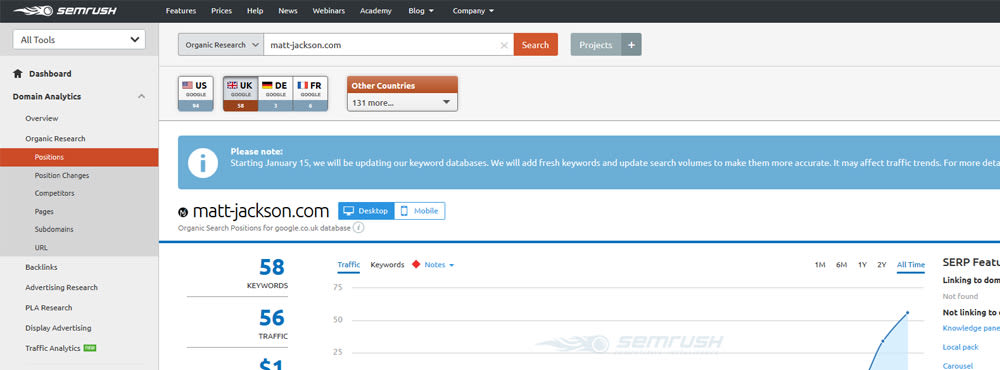The image size is (1000, 370).
Task: Open the All Tools dropdown
Action: tap(79, 40)
